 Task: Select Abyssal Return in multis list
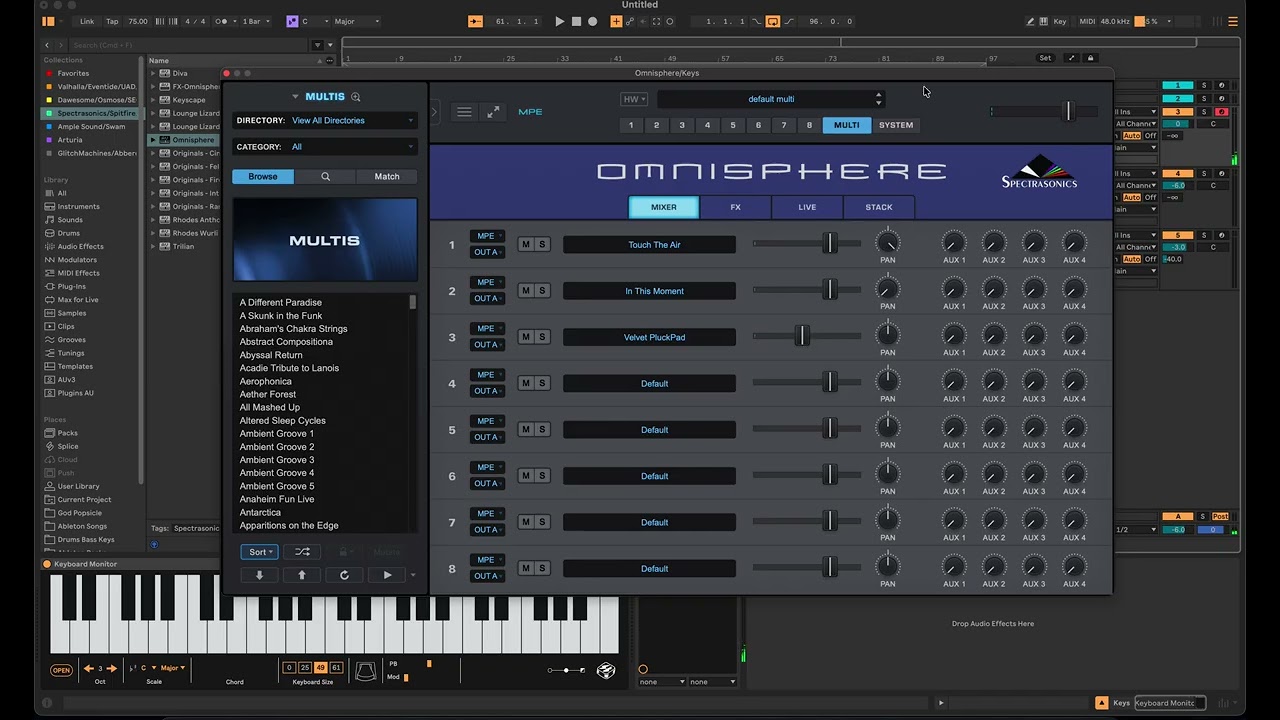(x=271, y=355)
